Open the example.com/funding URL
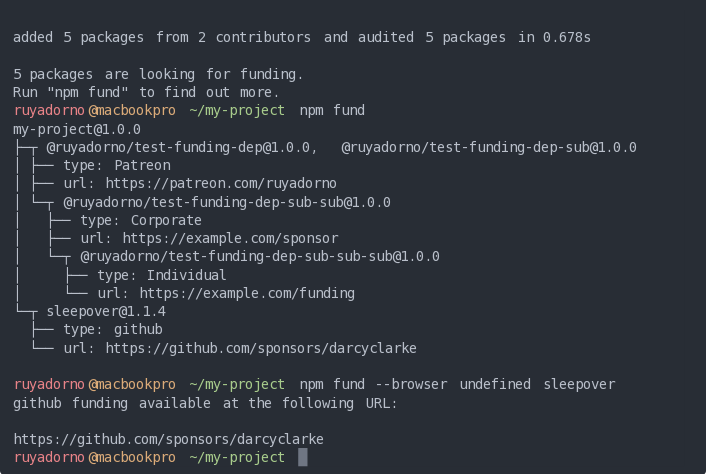 pyautogui.click(x=246, y=293)
